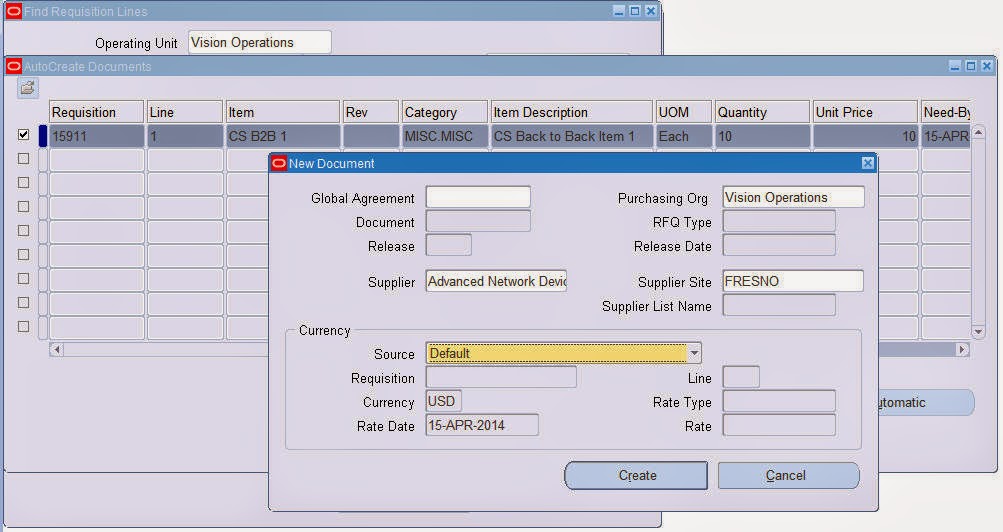Close the New Document dialog
The image size is (1003, 532).
pos(867,163)
